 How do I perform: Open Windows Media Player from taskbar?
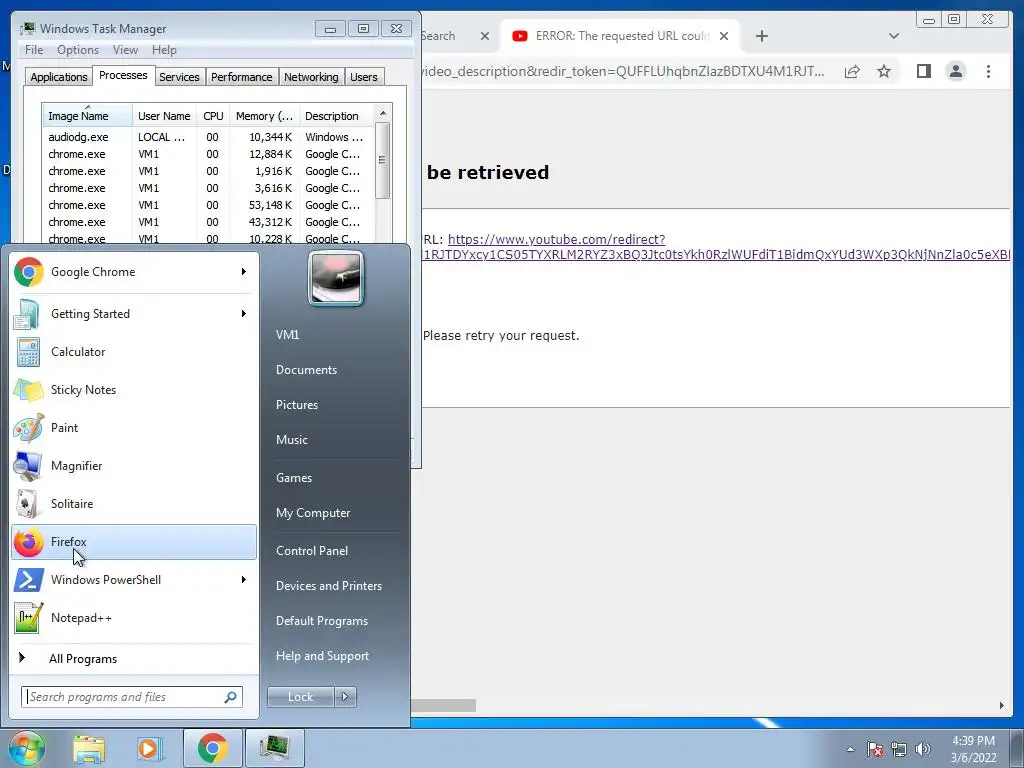[x=148, y=748]
